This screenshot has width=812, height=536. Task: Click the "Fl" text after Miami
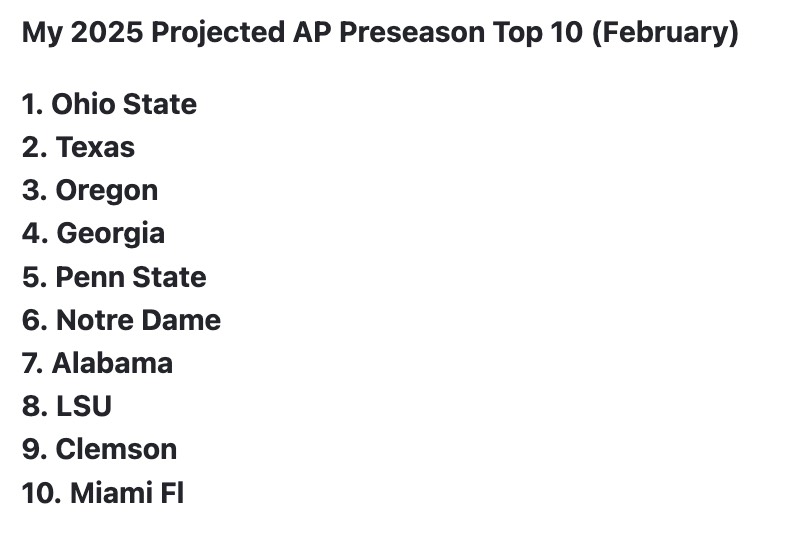click(x=172, y=492)
